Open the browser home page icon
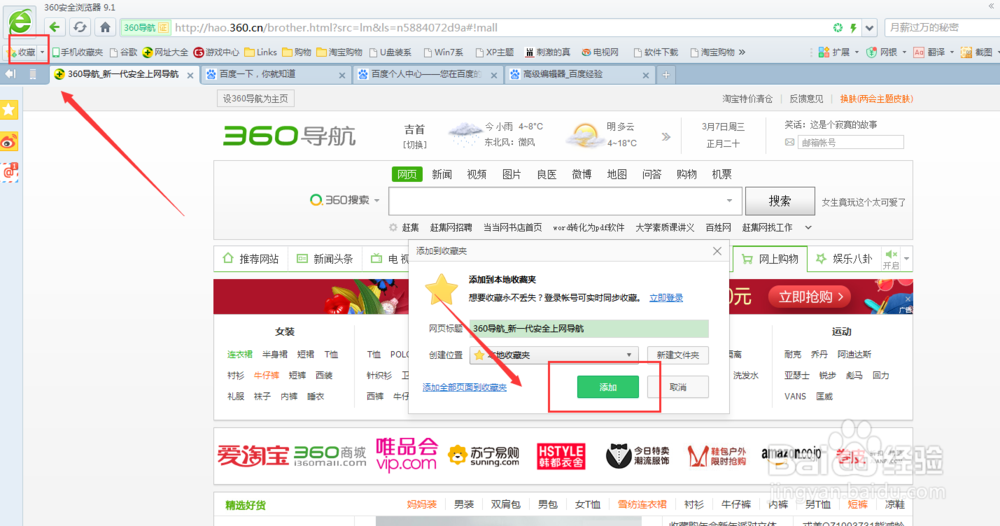 (x=105, y=27)
